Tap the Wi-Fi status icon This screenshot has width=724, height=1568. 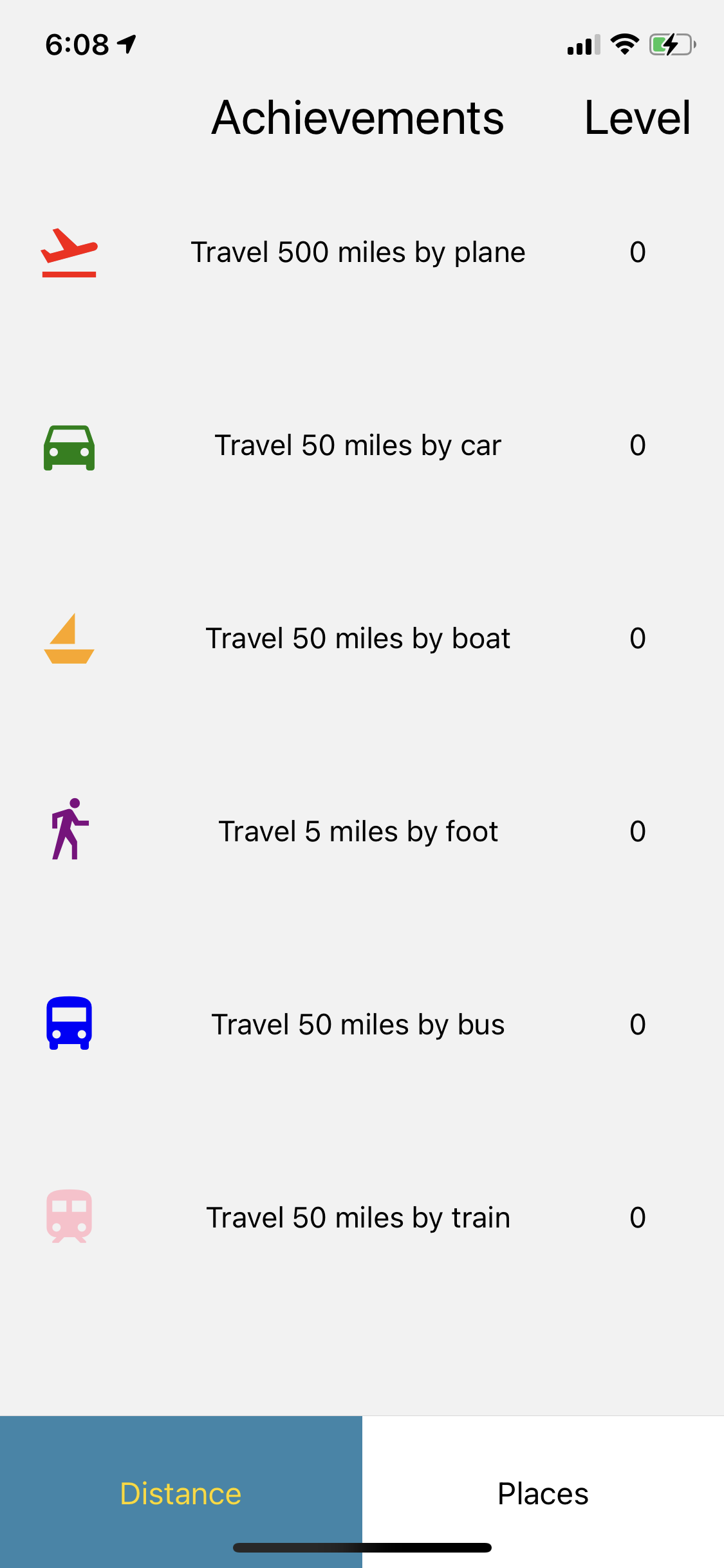(624, 44)
